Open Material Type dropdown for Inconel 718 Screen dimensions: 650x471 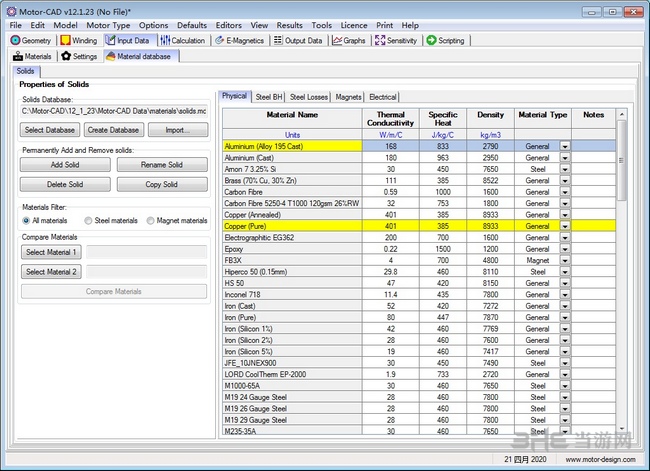pyautogui.click(x=565, y=295)
